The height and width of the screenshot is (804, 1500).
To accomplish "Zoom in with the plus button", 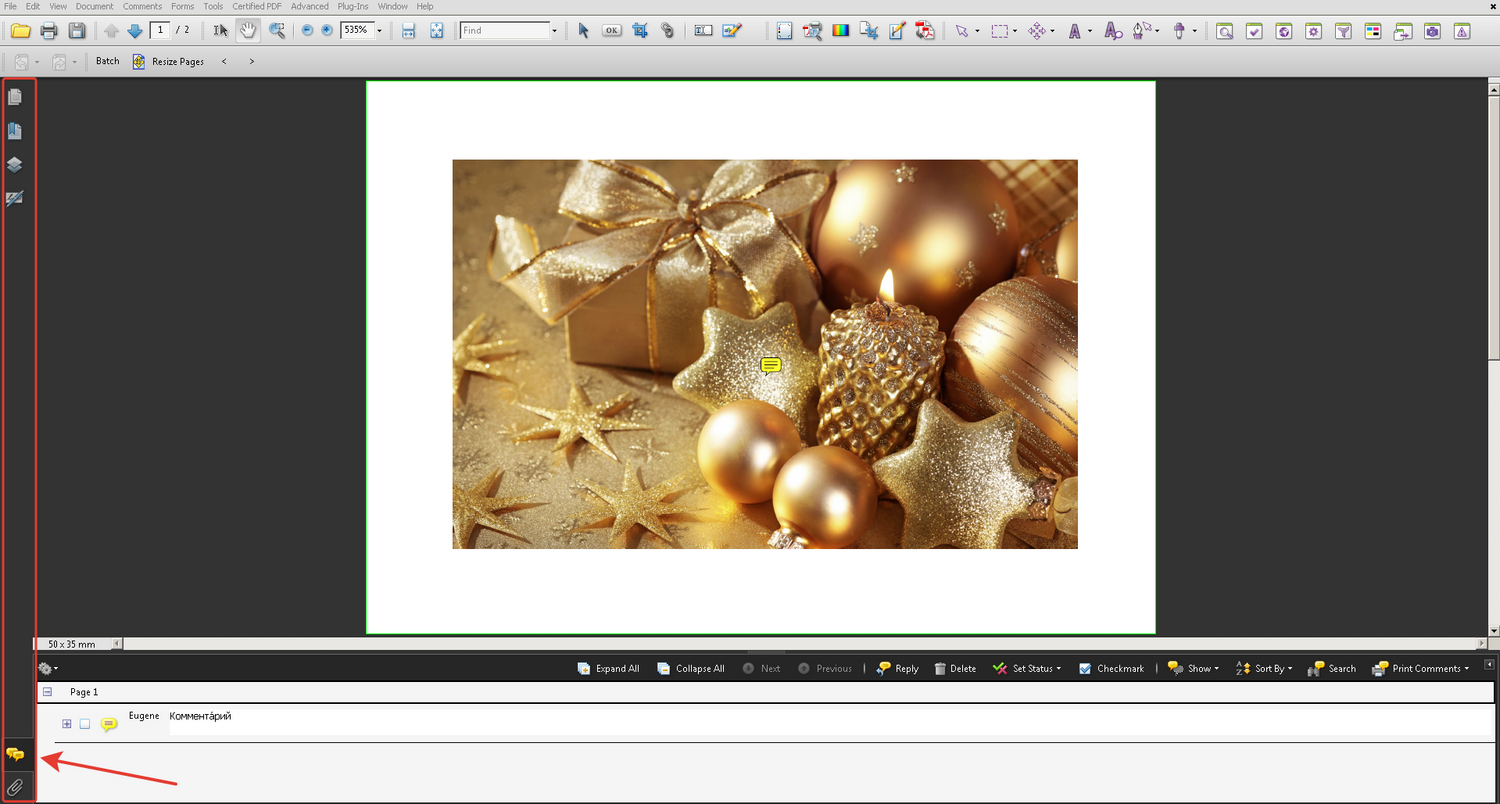I will (327, 31).
